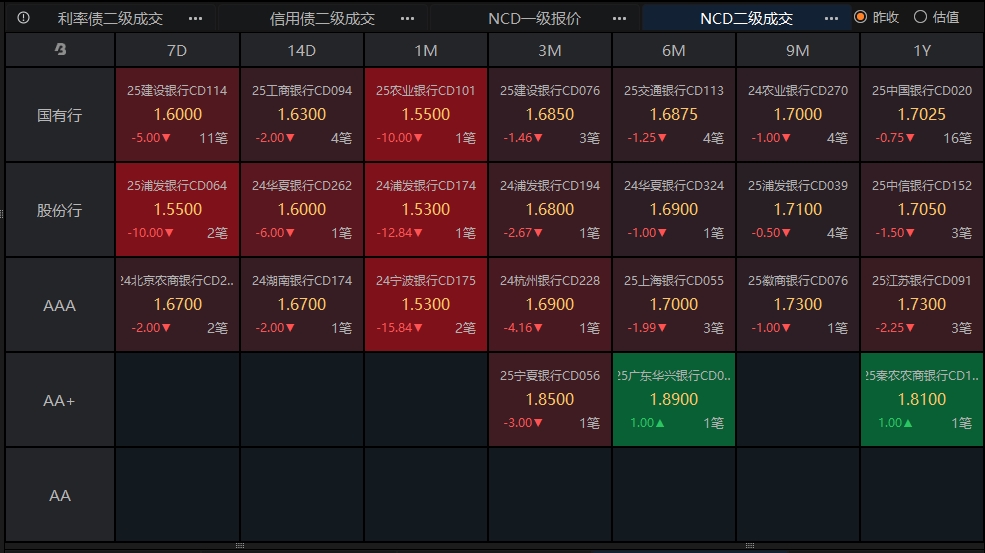Open the green 广东华兴银行 CD cell
Viewport: 985px width, 553px height.
(x=673, y=400)
